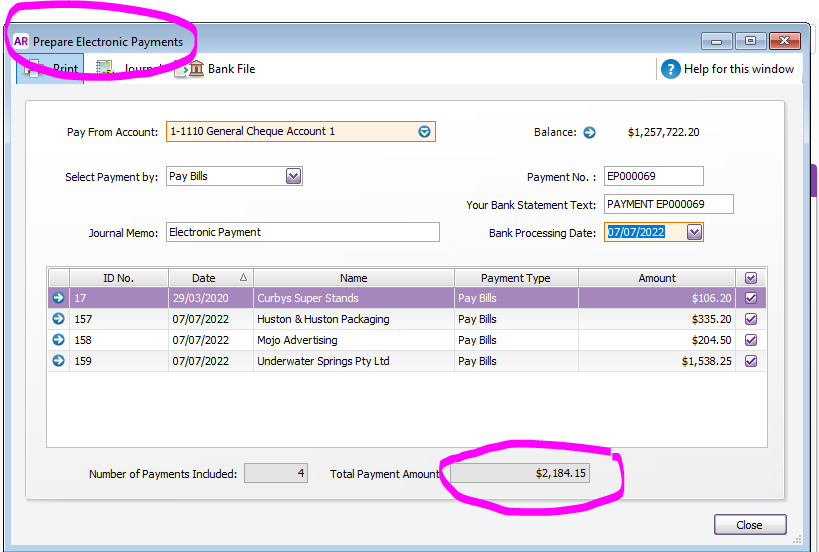Image resolution: width=819 pixels, height=552 pixels.
Task: Untick the Underwater Springs $1,538.25 payment
Action: click(x=751, y=361)
